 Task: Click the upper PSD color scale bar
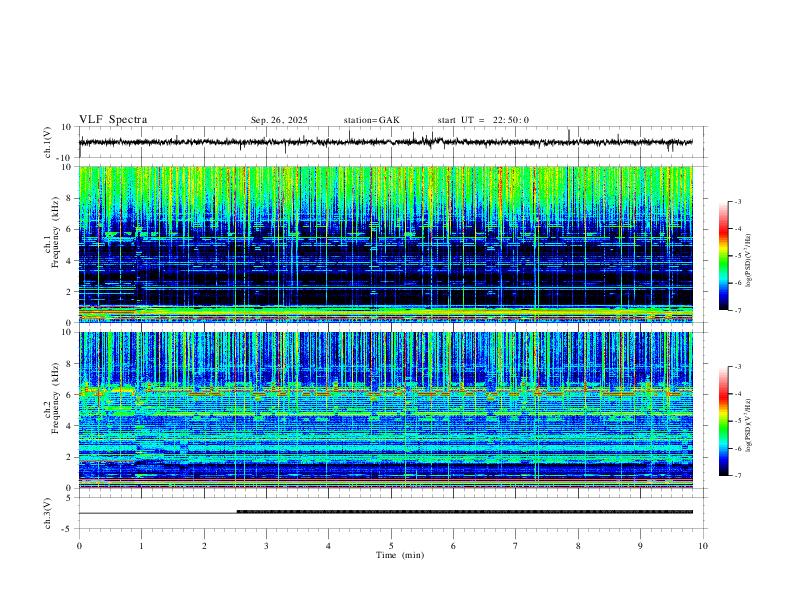(x=723, y=256)
